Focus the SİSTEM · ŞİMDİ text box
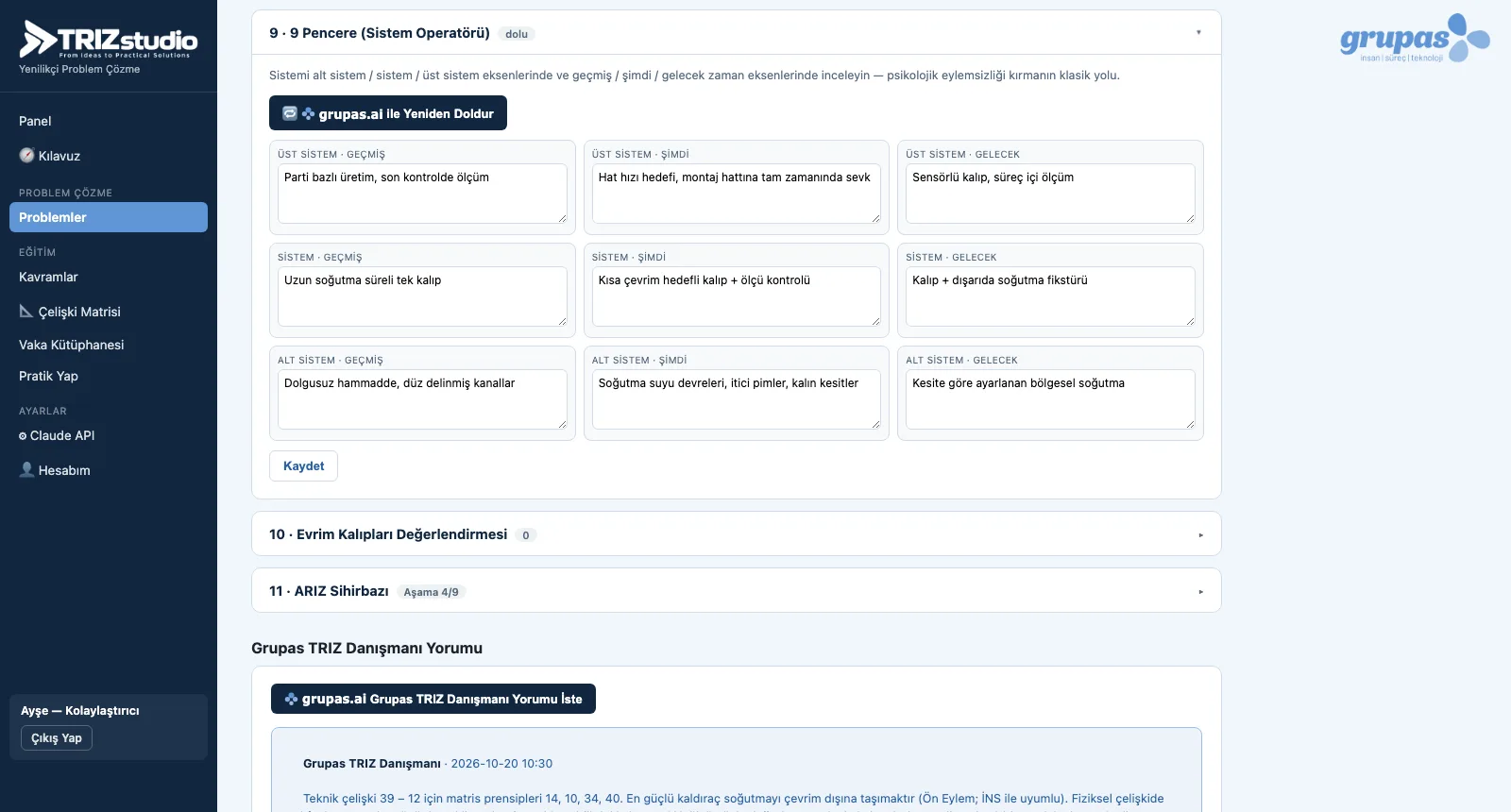 coord(737,296)
